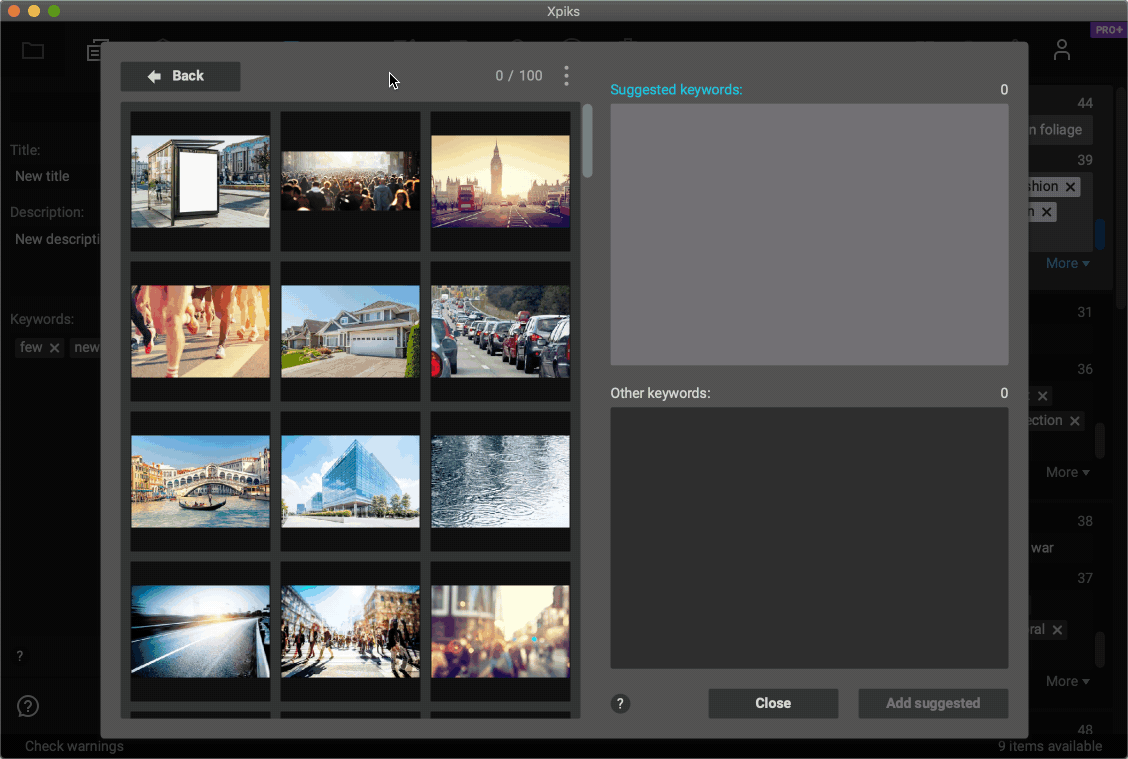Click the help icon beside Close button
This screenshot has width=1128, height=759.
pyautogui.click(x=621, y=703)
